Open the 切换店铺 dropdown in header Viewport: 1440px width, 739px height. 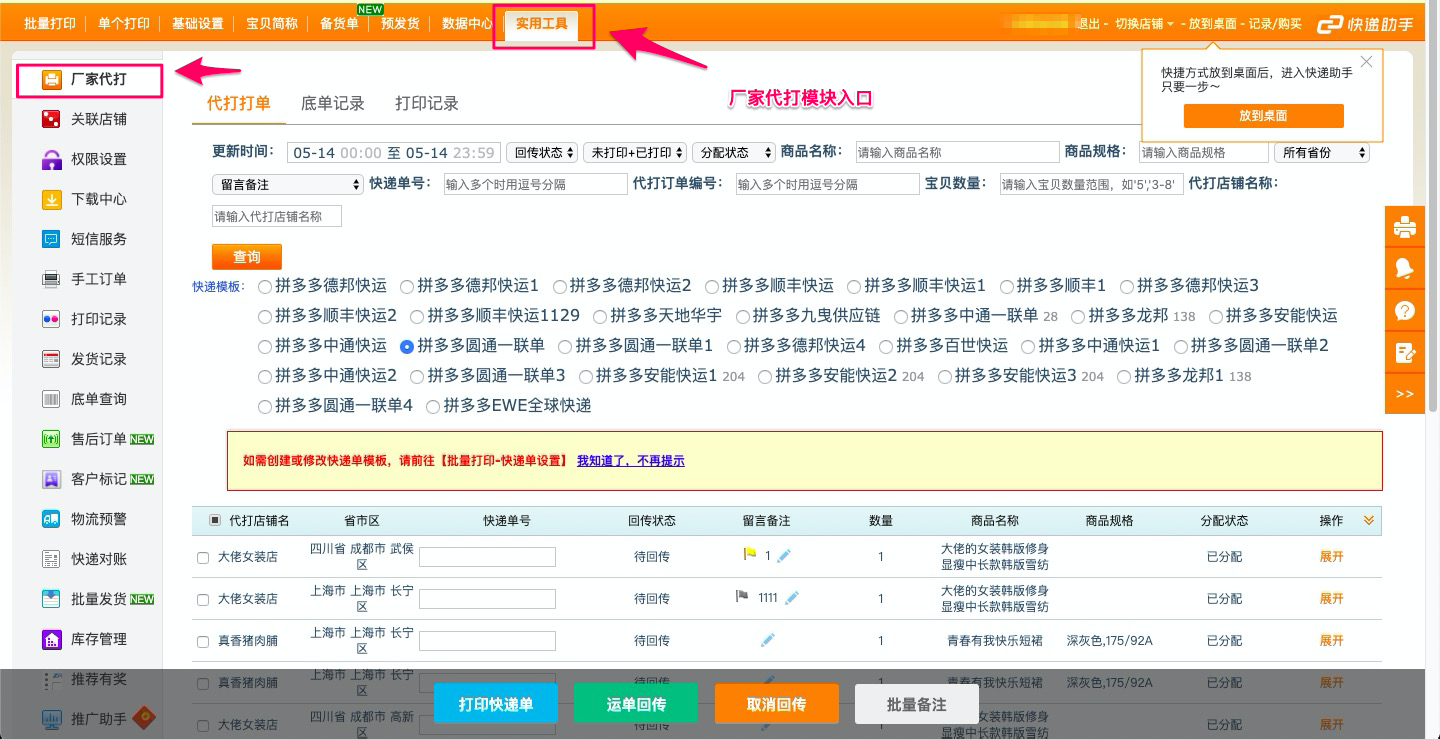point(1144,24)
